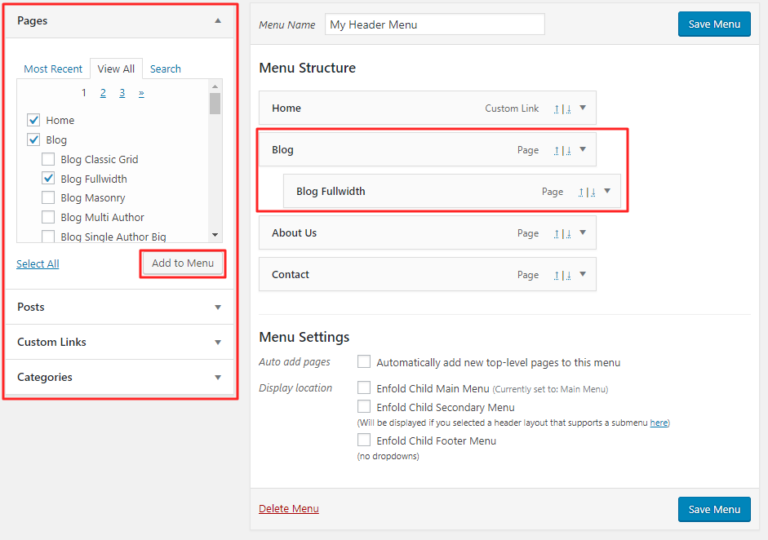Screen dimensions: 768x540
Task: Expand the Posts panel
Action: tap(218, 307)
